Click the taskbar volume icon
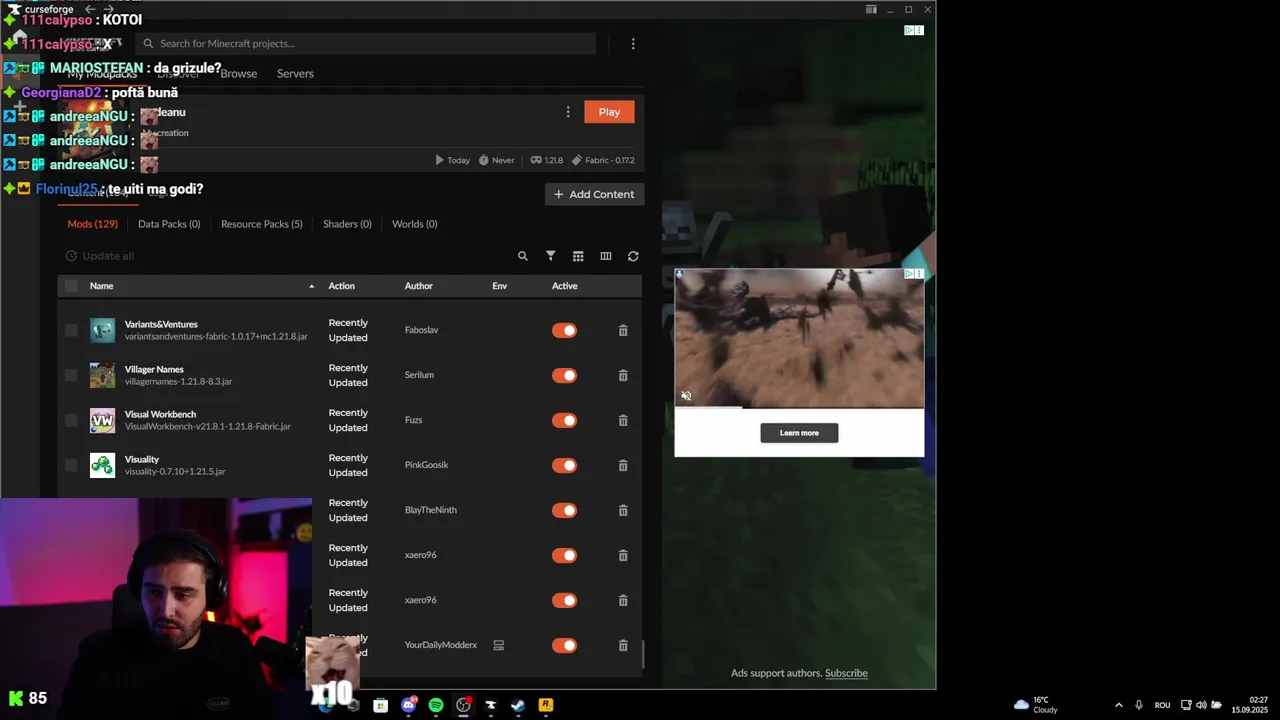1280x720 pixels. click(1201, 705)
